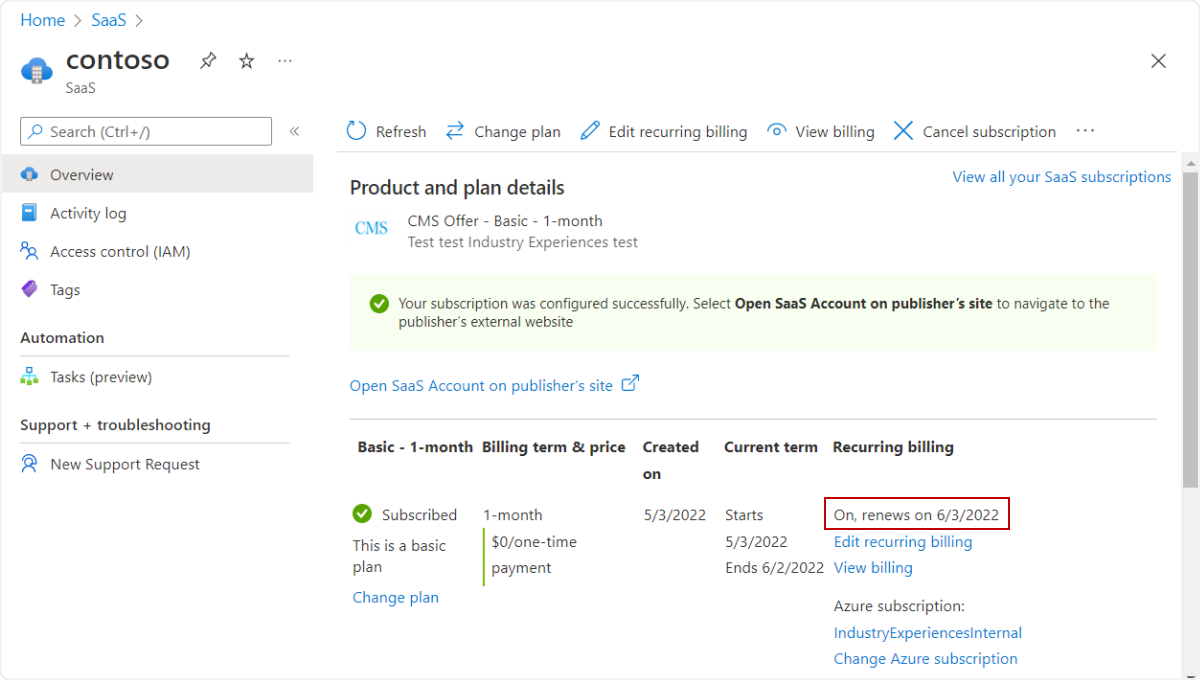This screenshot has height=680, width=1200.
Task: Click the contoso SaaS cloud icon
Action: [x=37, y=71]
